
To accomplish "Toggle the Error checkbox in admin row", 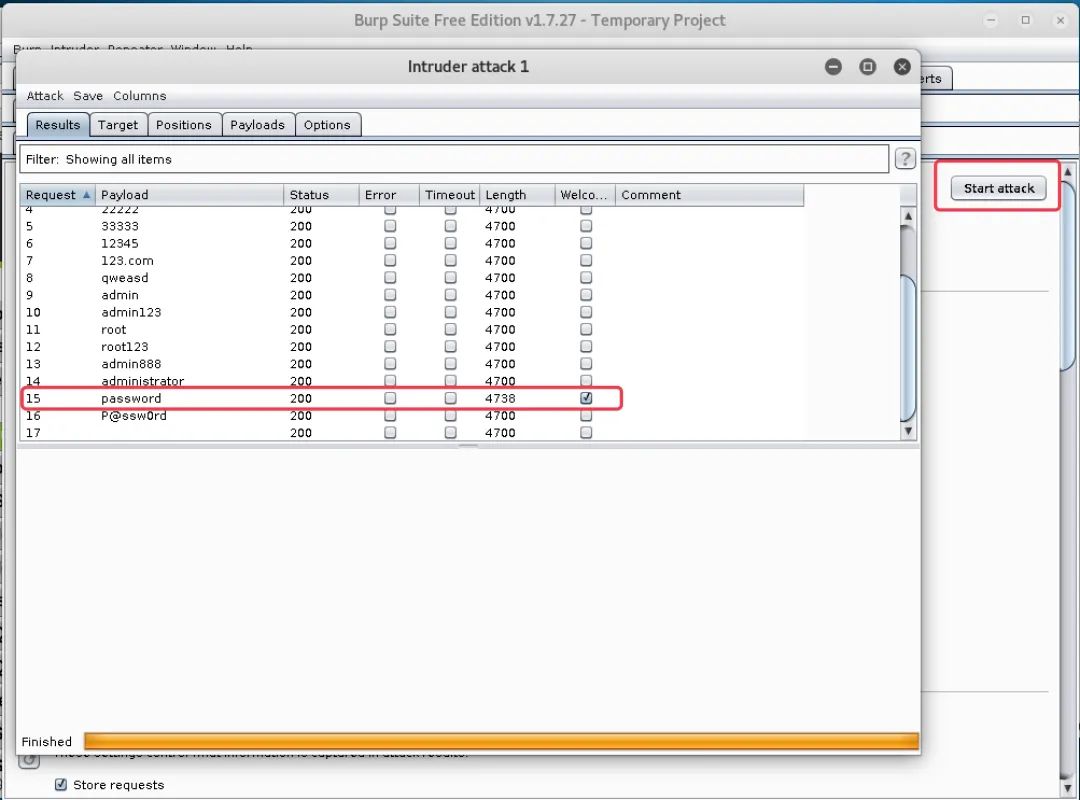I will [391, 294].
